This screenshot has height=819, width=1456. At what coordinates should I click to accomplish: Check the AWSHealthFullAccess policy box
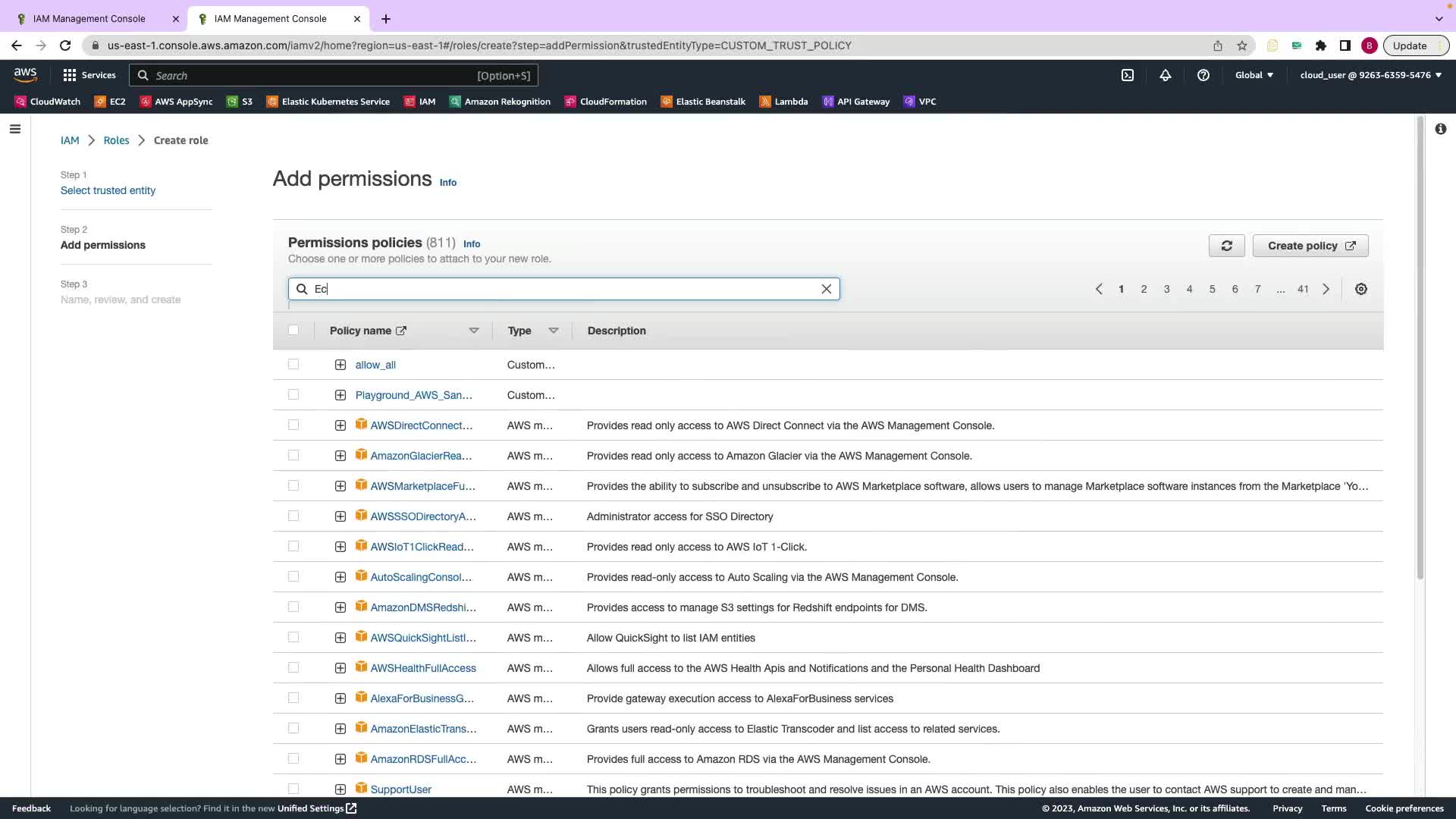coord(293,668)
